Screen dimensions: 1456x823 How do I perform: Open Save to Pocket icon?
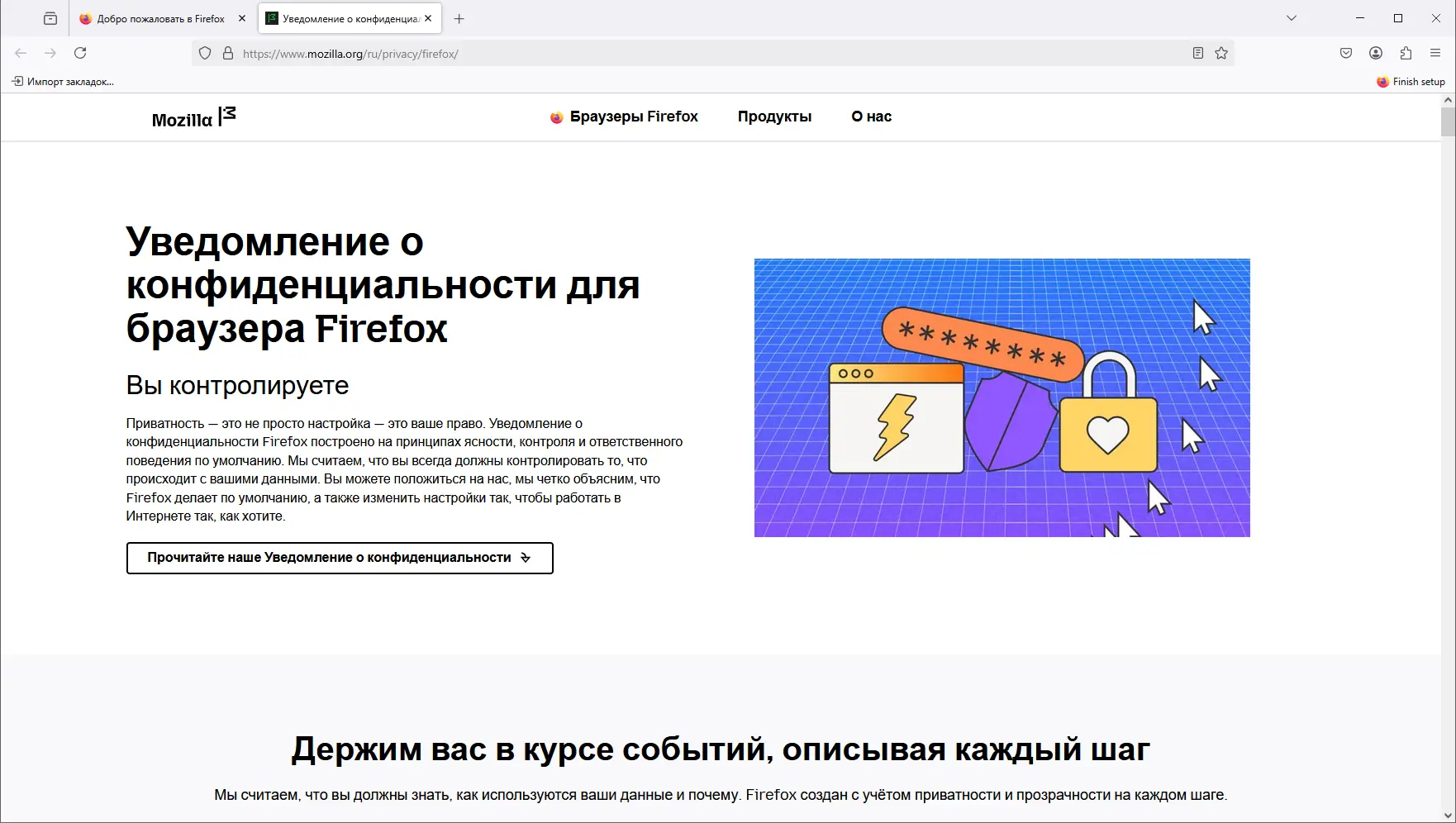[1346, 53]
